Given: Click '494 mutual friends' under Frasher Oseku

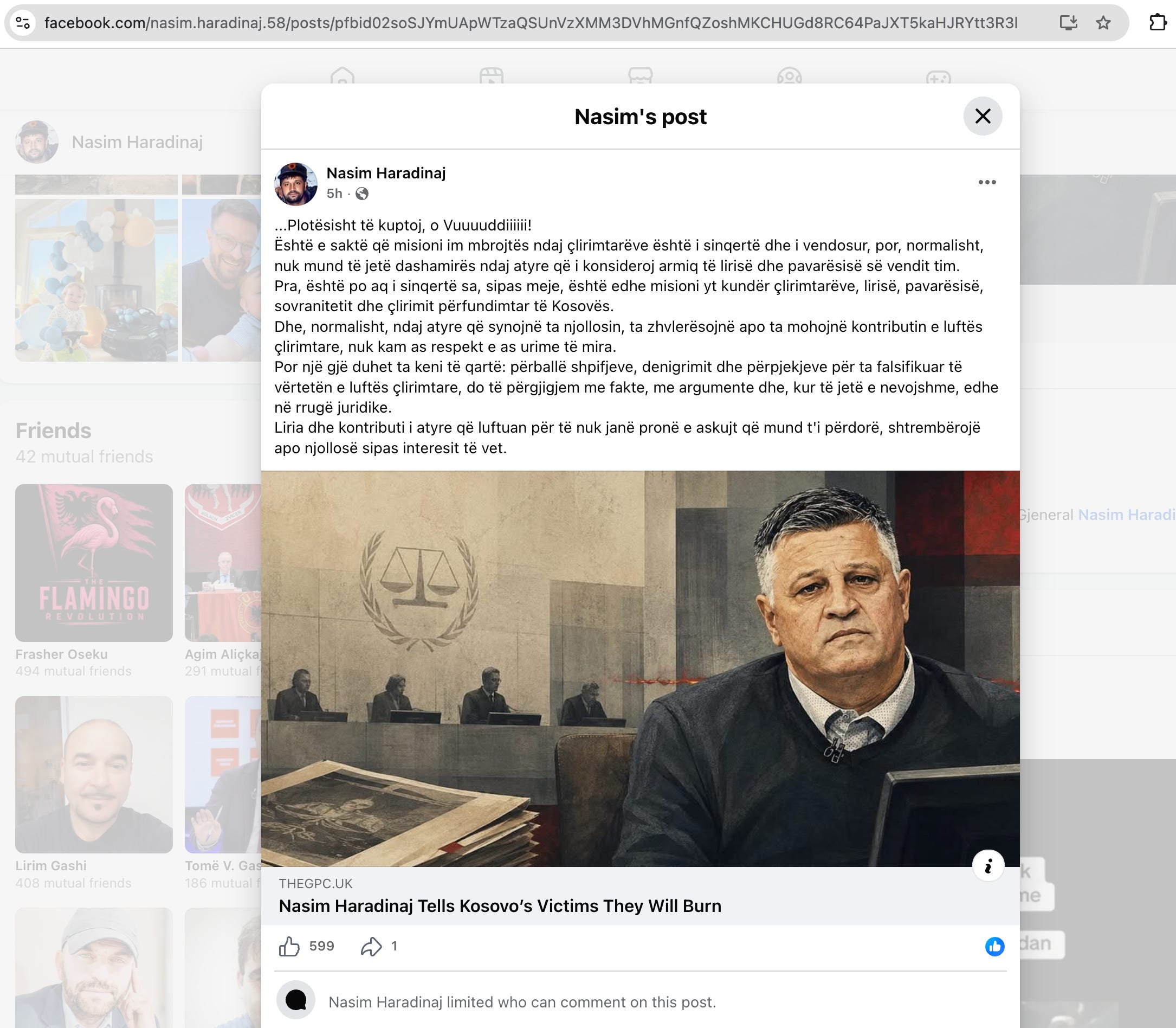Looking at the screenshot, I should coord(73,672).
